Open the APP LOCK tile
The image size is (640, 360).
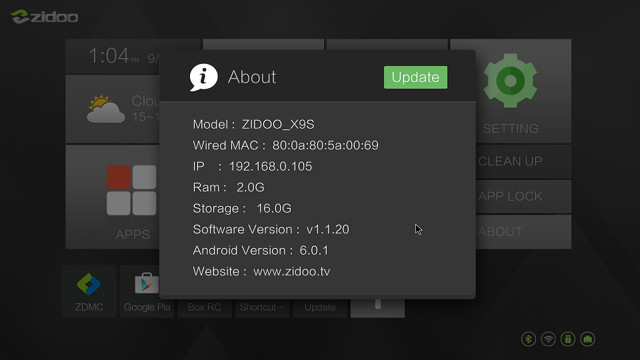point(523,197)
